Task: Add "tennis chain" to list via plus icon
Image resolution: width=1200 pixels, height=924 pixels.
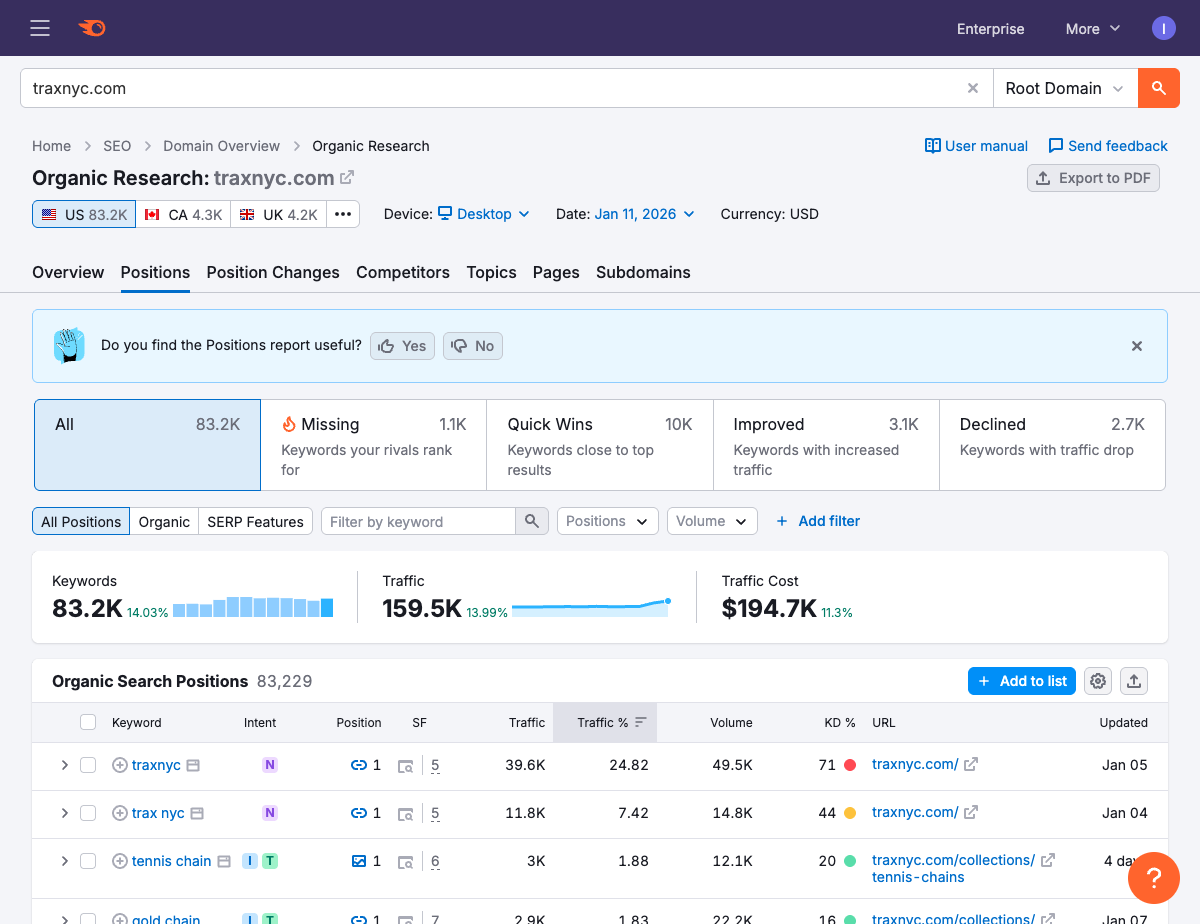Action: click(121, 861)
